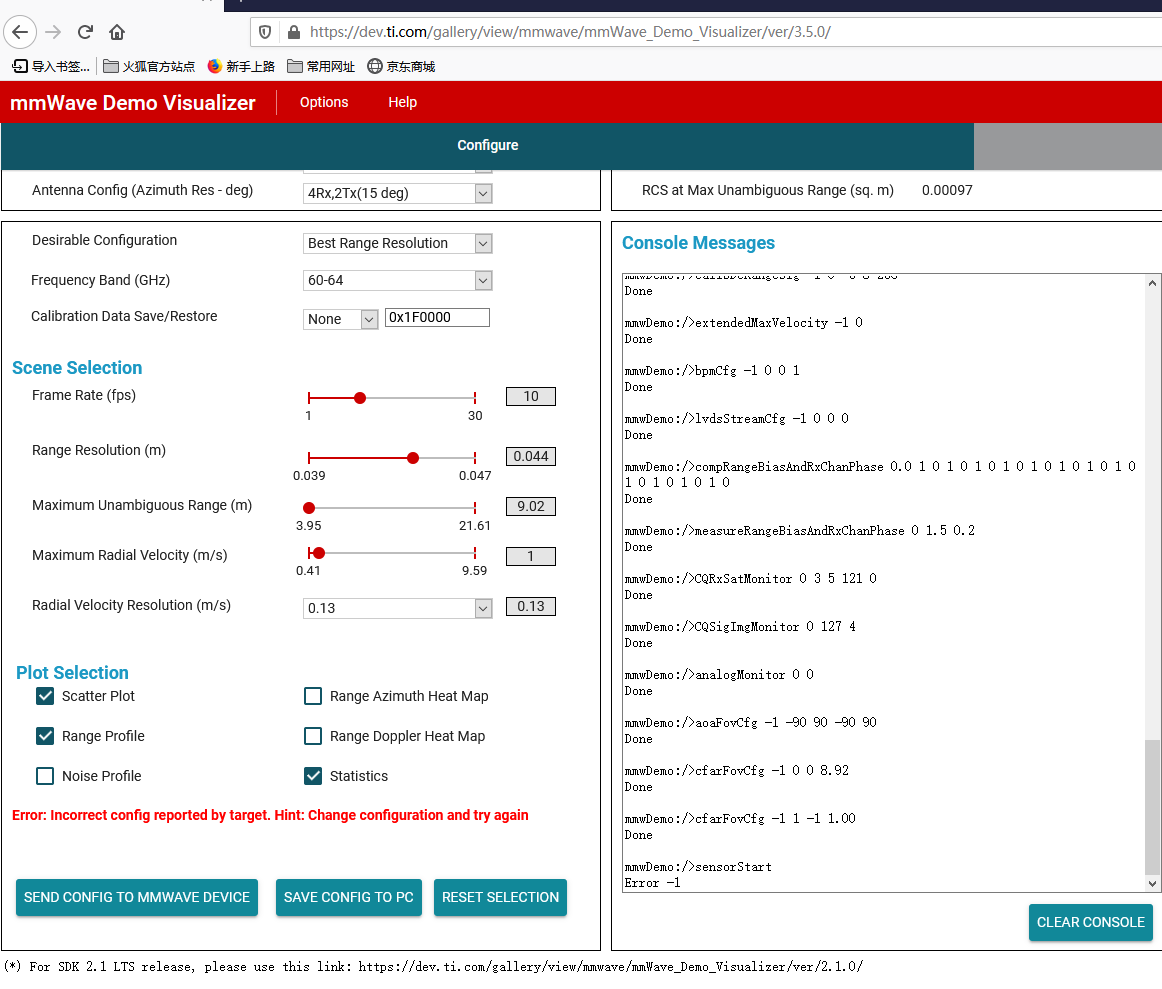Open the Options menu

pyautogui.click(x=323, y=102)
